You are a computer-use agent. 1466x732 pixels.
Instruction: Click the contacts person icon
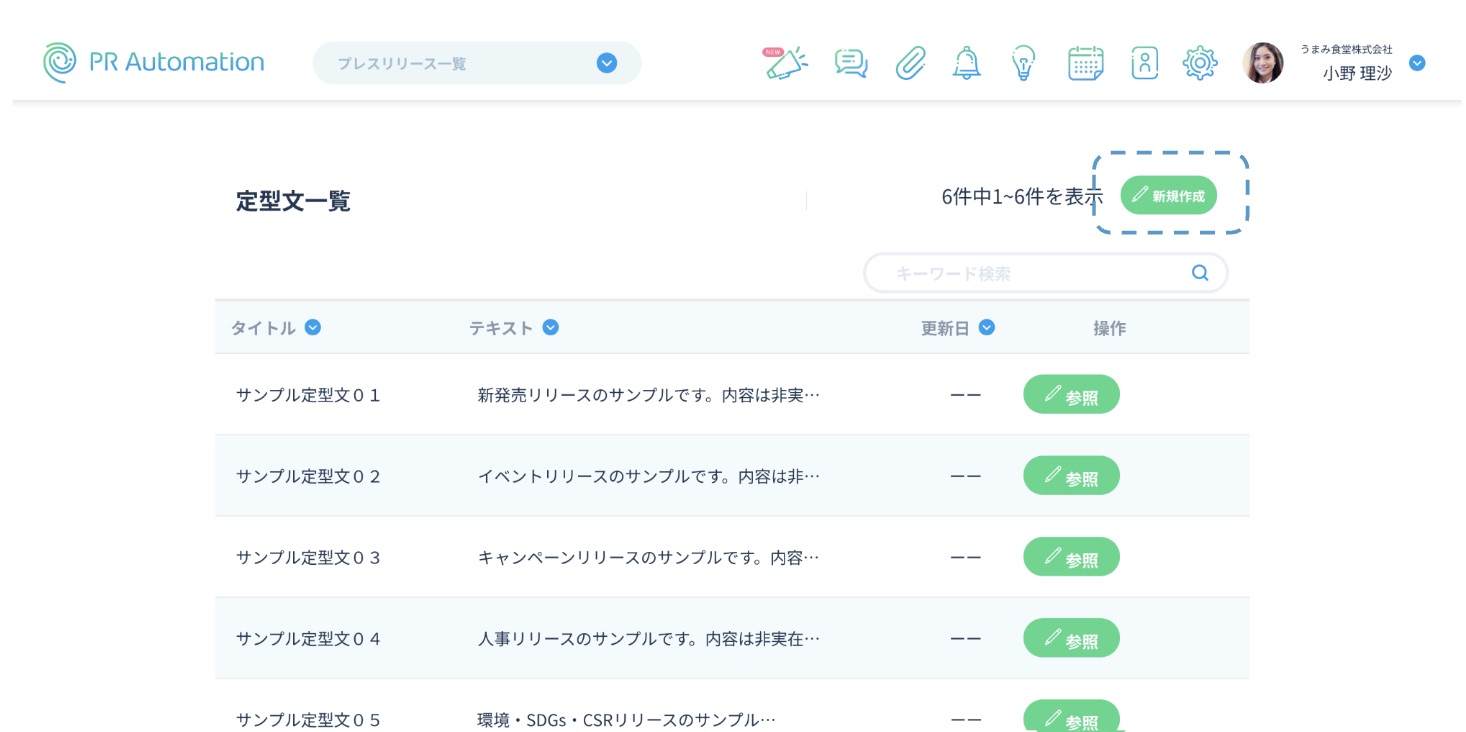click(1144, 63)
